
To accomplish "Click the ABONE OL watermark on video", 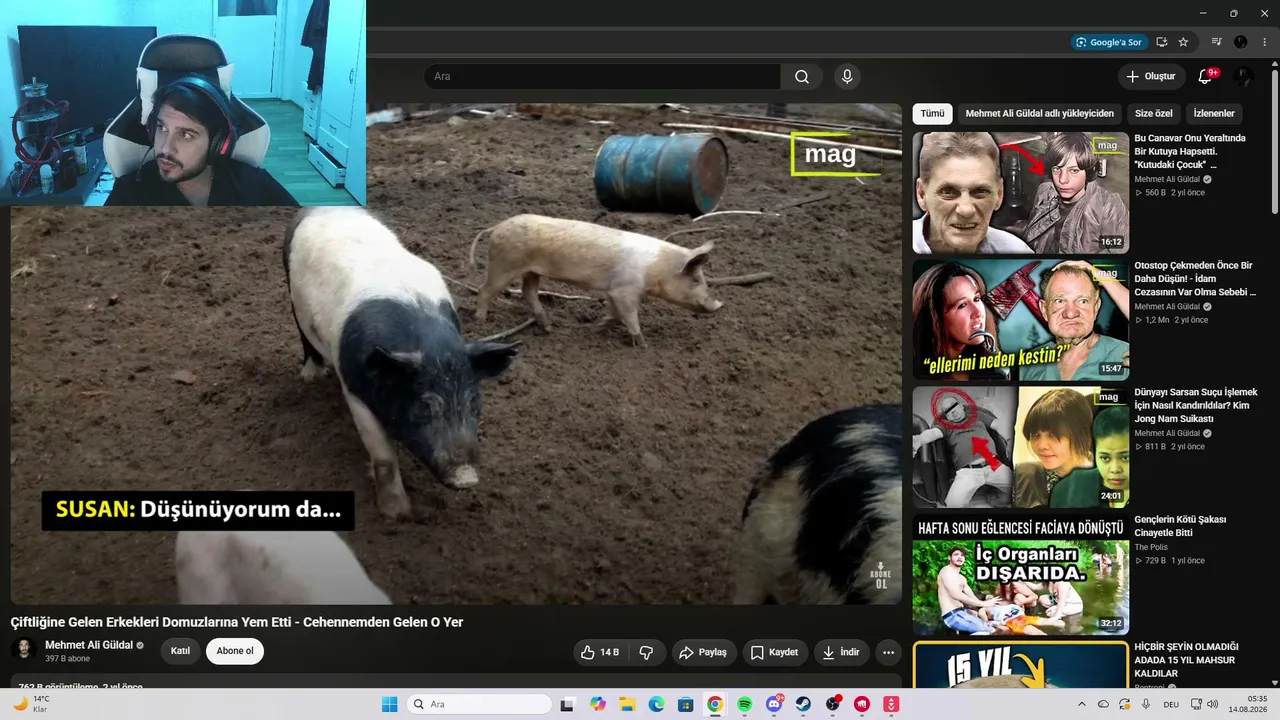I will coord(880,576).
